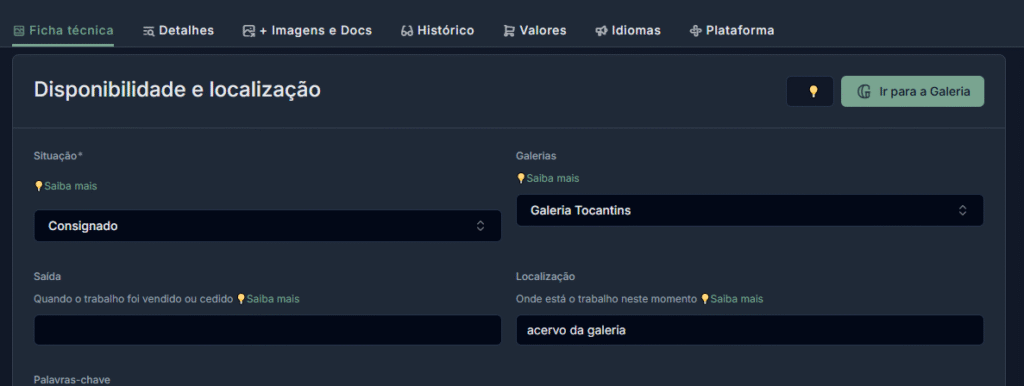Focus the Localização field with acervo da galeria
Viewport: 1024px width, 386px height.
(750, 330)
